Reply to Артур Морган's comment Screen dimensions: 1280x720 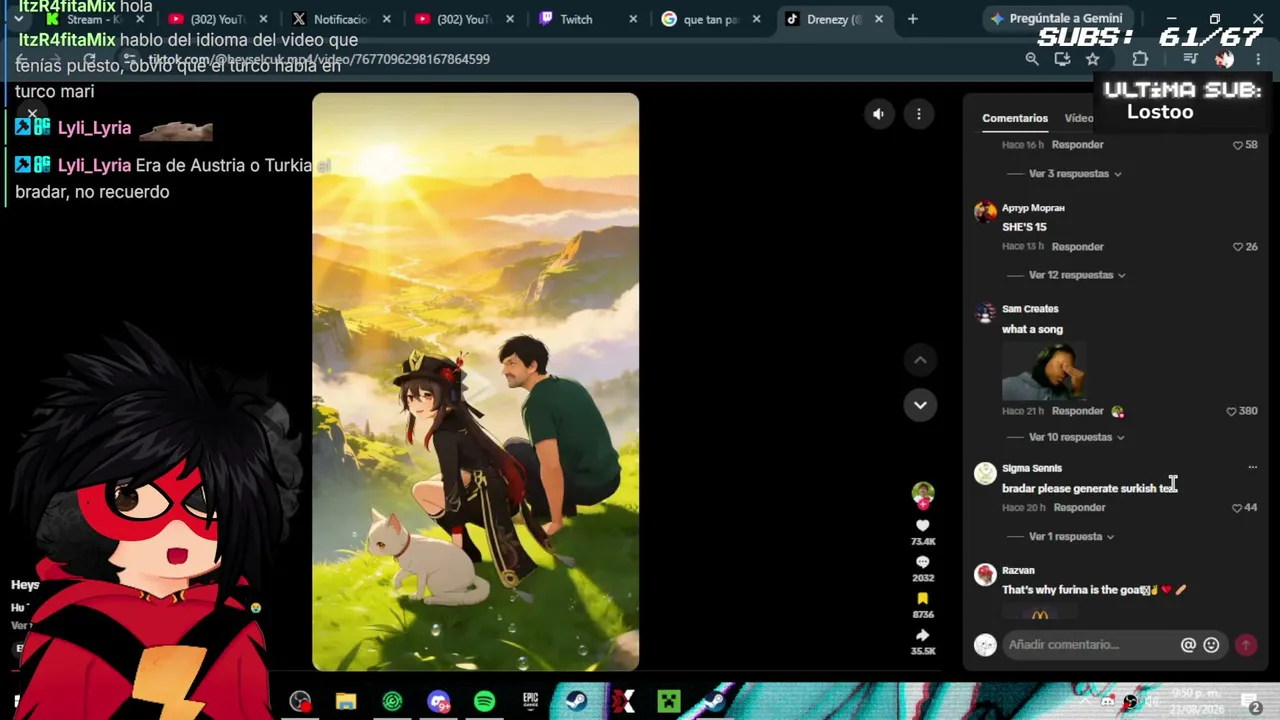pos(1077,247)
